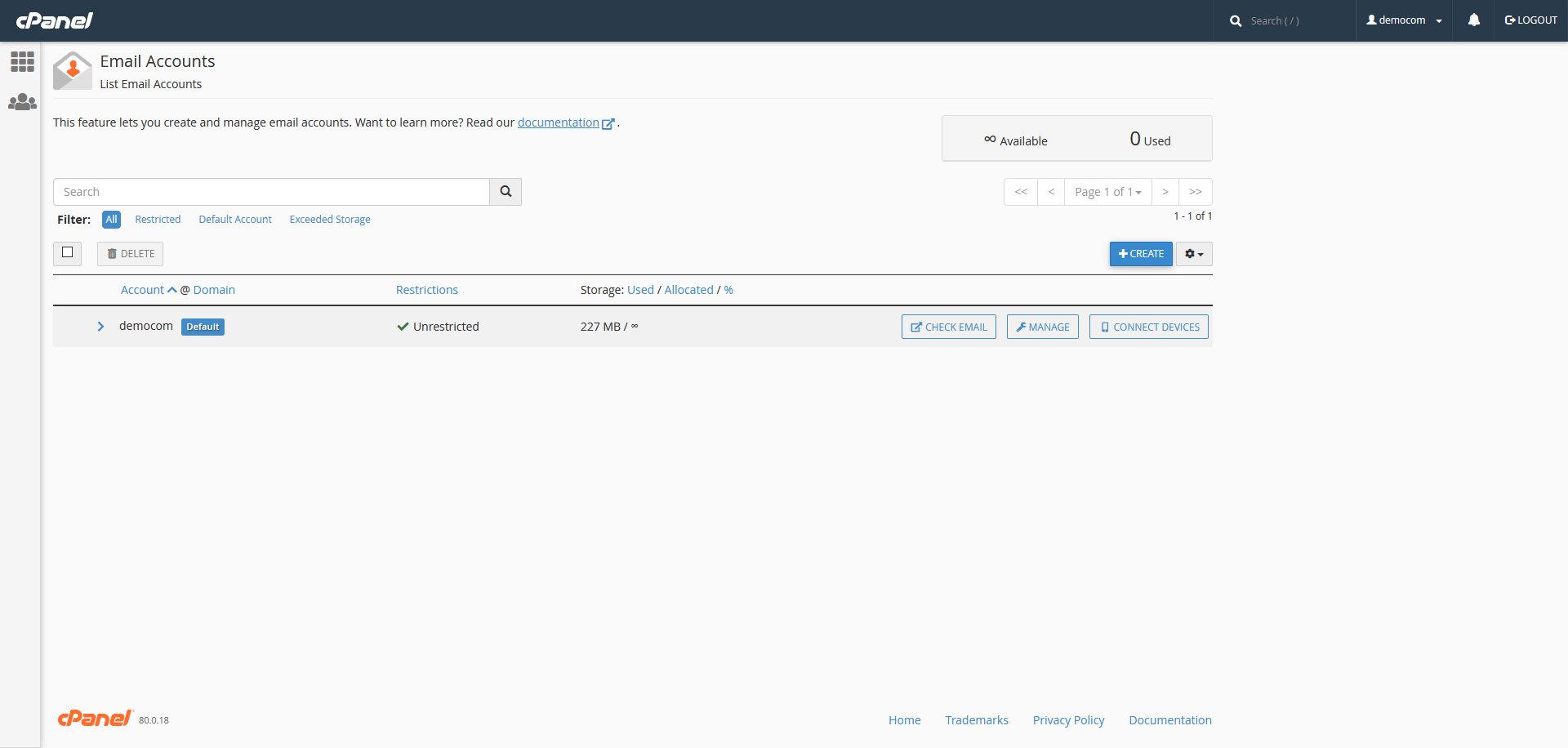Open the User Manager people icon
Image resolution: width=1568 pixels, height=748 pixels.
click(22, 102)
